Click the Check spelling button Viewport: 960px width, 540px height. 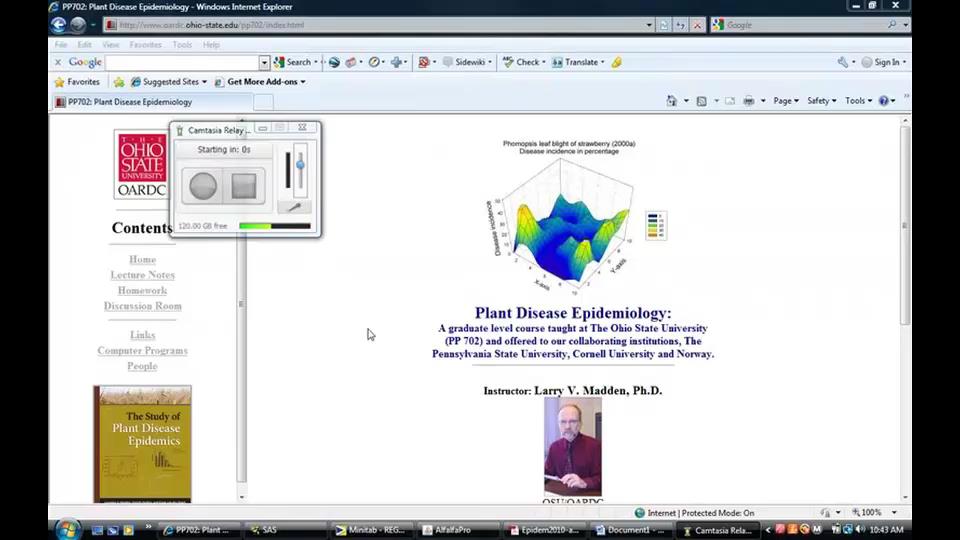523,62
